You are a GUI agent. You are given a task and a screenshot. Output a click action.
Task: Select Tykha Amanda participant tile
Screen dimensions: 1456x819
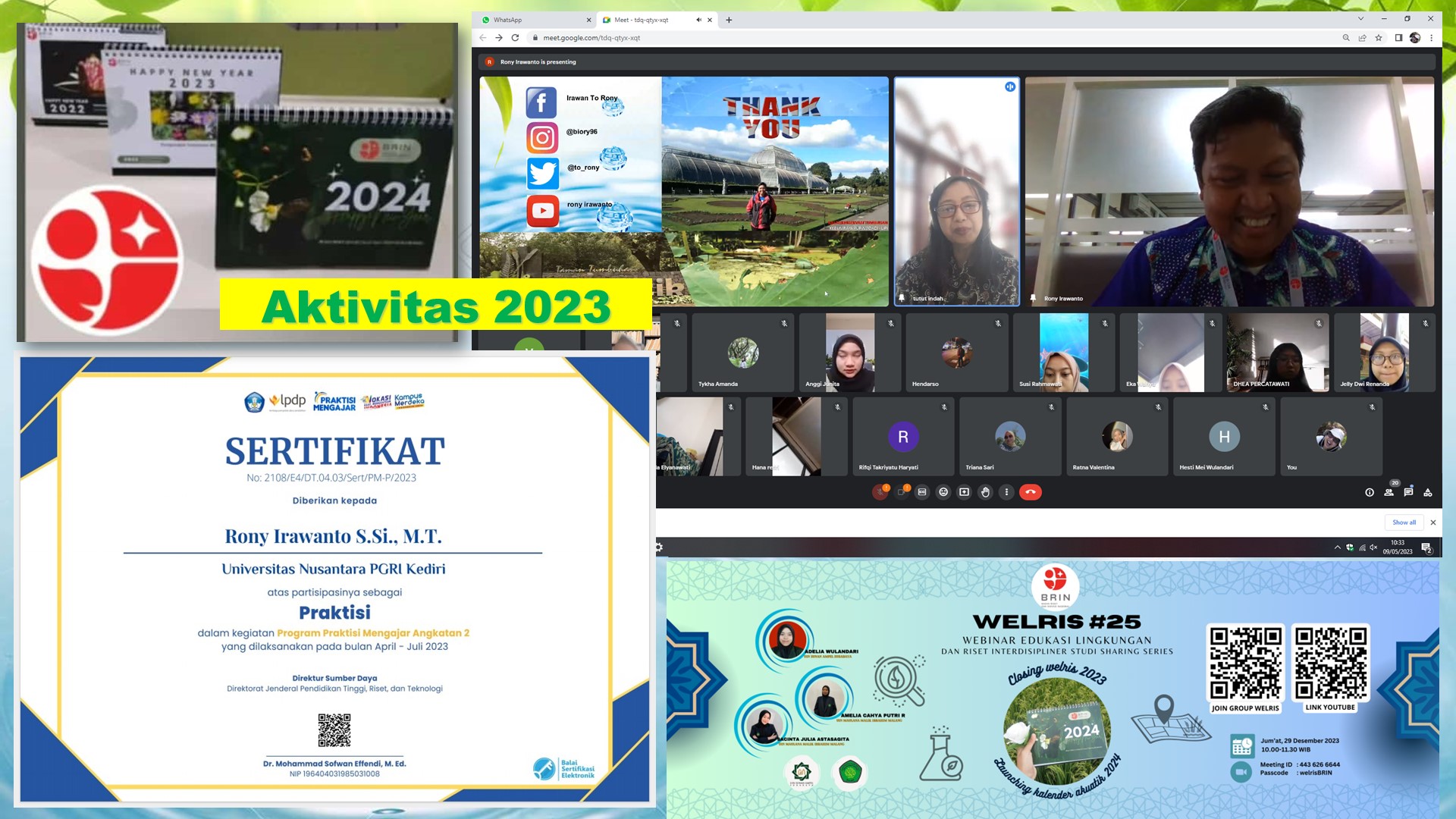tap(743, 353)
